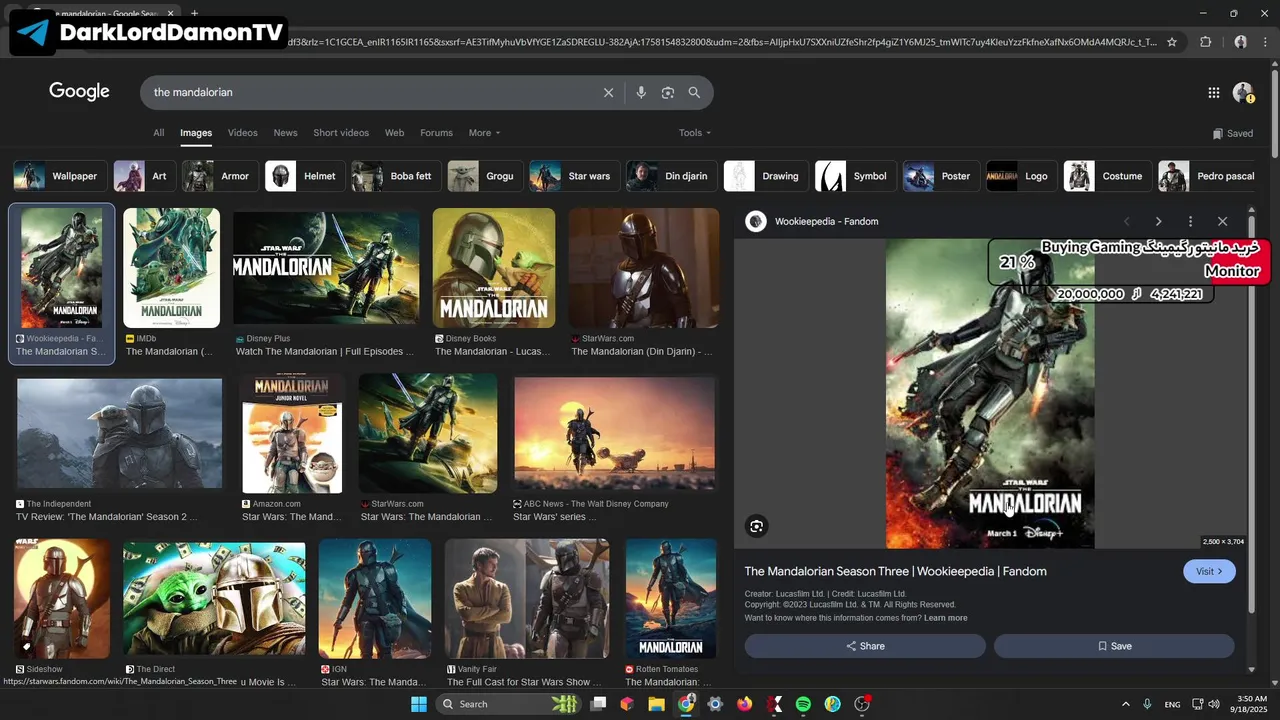The height and width of the screenshot is (720, 1280).
Task: Filter images by Din djarin chip
Action: (670, 176)
